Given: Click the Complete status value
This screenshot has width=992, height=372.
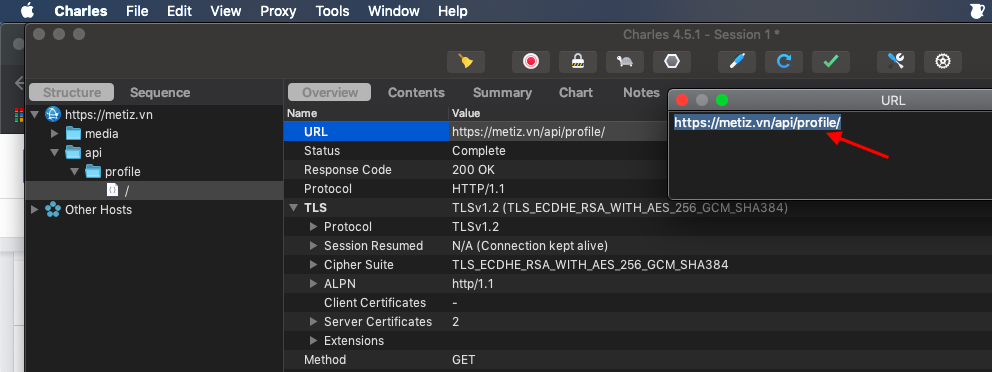Looking at the screenshot, I should coord(479,151).
